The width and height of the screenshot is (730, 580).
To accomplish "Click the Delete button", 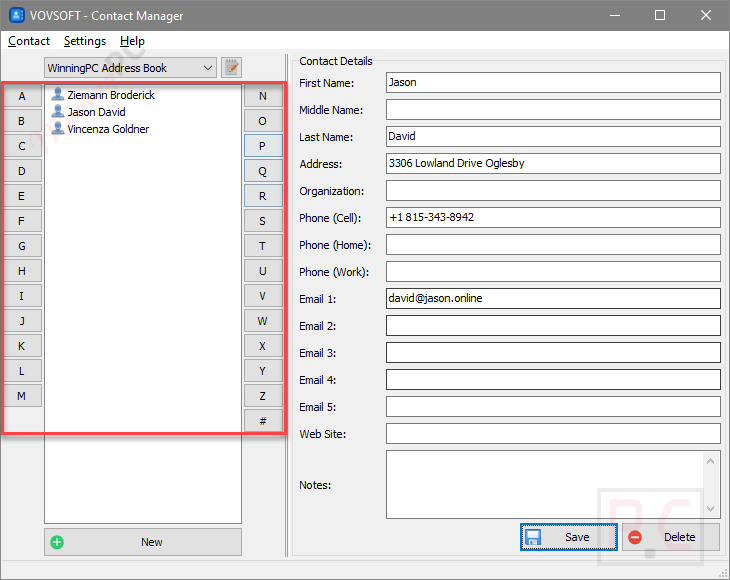I will tap(671, 537).
